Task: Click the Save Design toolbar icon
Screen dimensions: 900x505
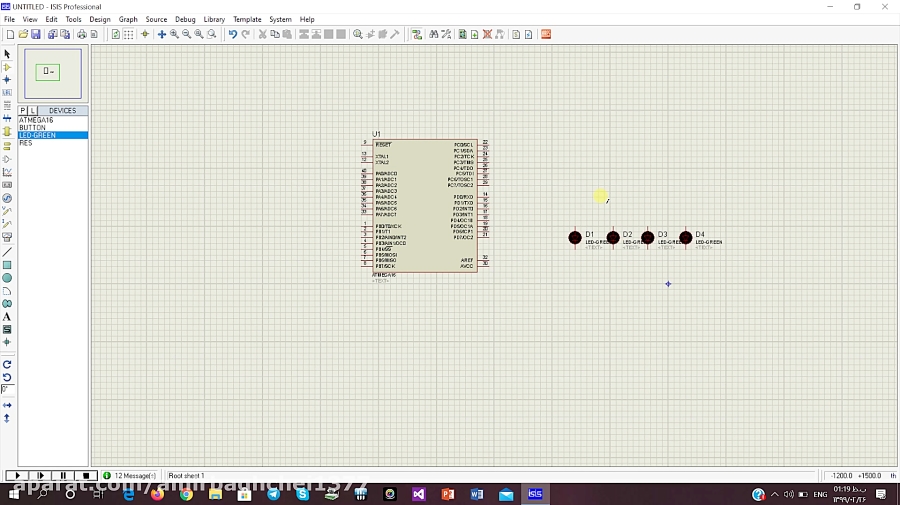Action: click(x=36, y=34)
